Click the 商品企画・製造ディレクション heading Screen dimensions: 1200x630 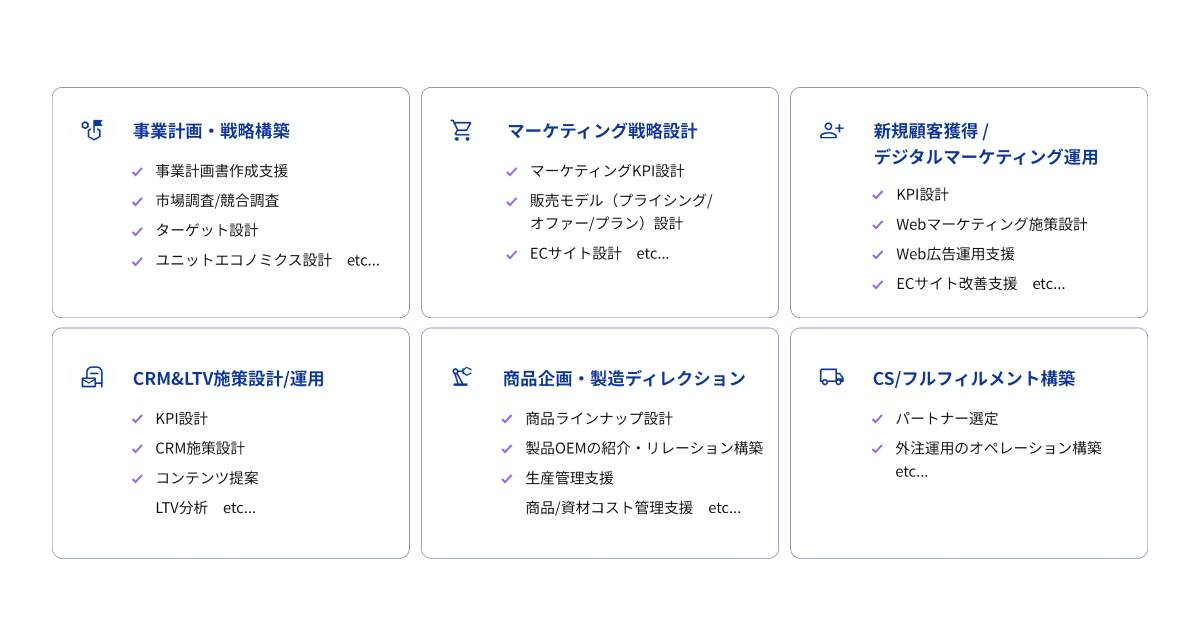pyautogui.click(x=624, y=378)
